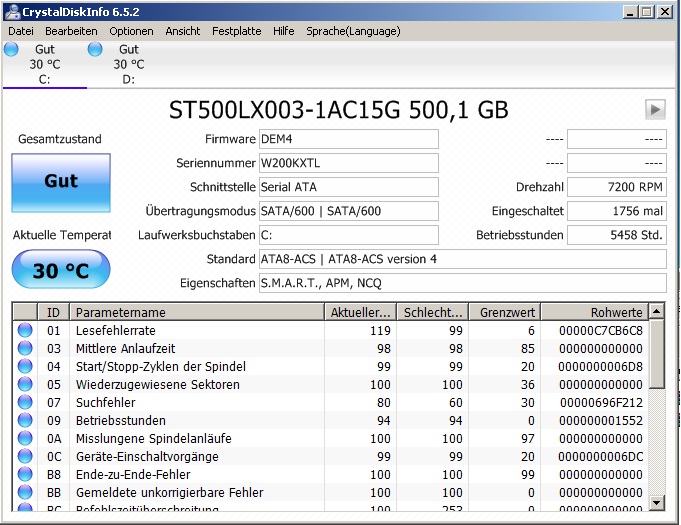Click status orb for Betriebsstunden row 09
The image size is (681, 525).
coord(25,420)
